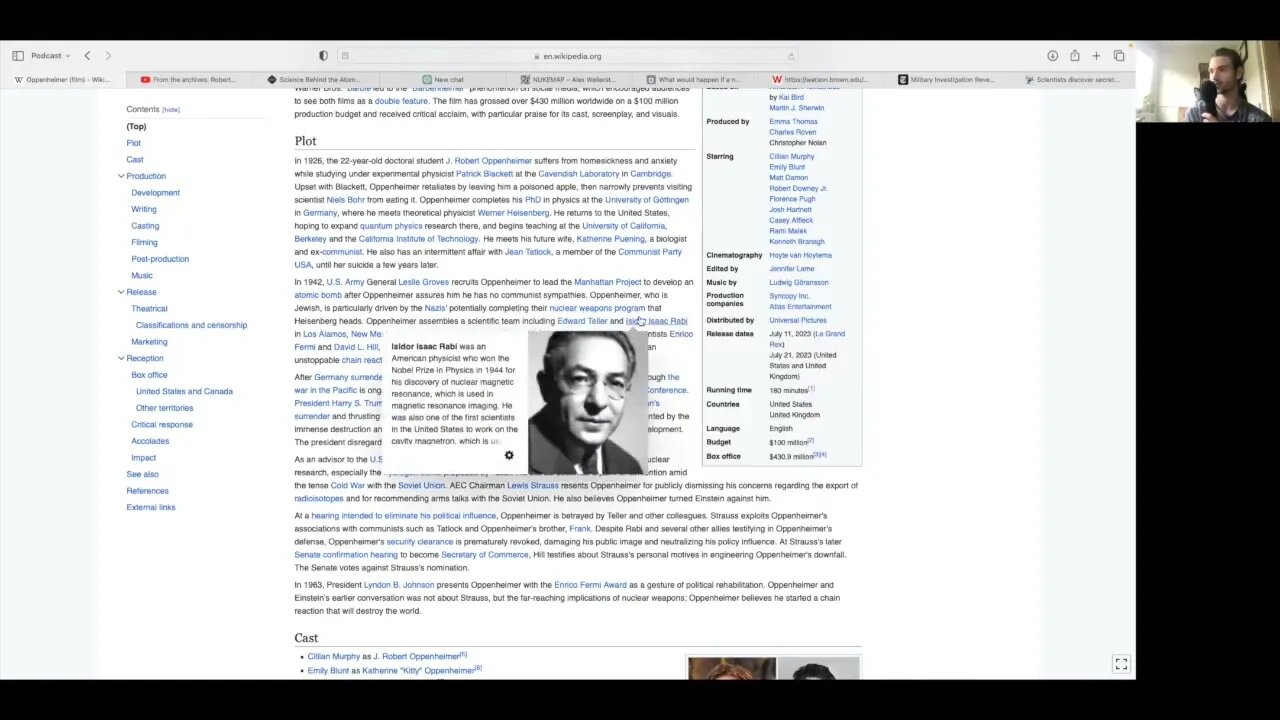Open the Safari downloads icon
1280x720 pixels.
[x=1052, y=56]
